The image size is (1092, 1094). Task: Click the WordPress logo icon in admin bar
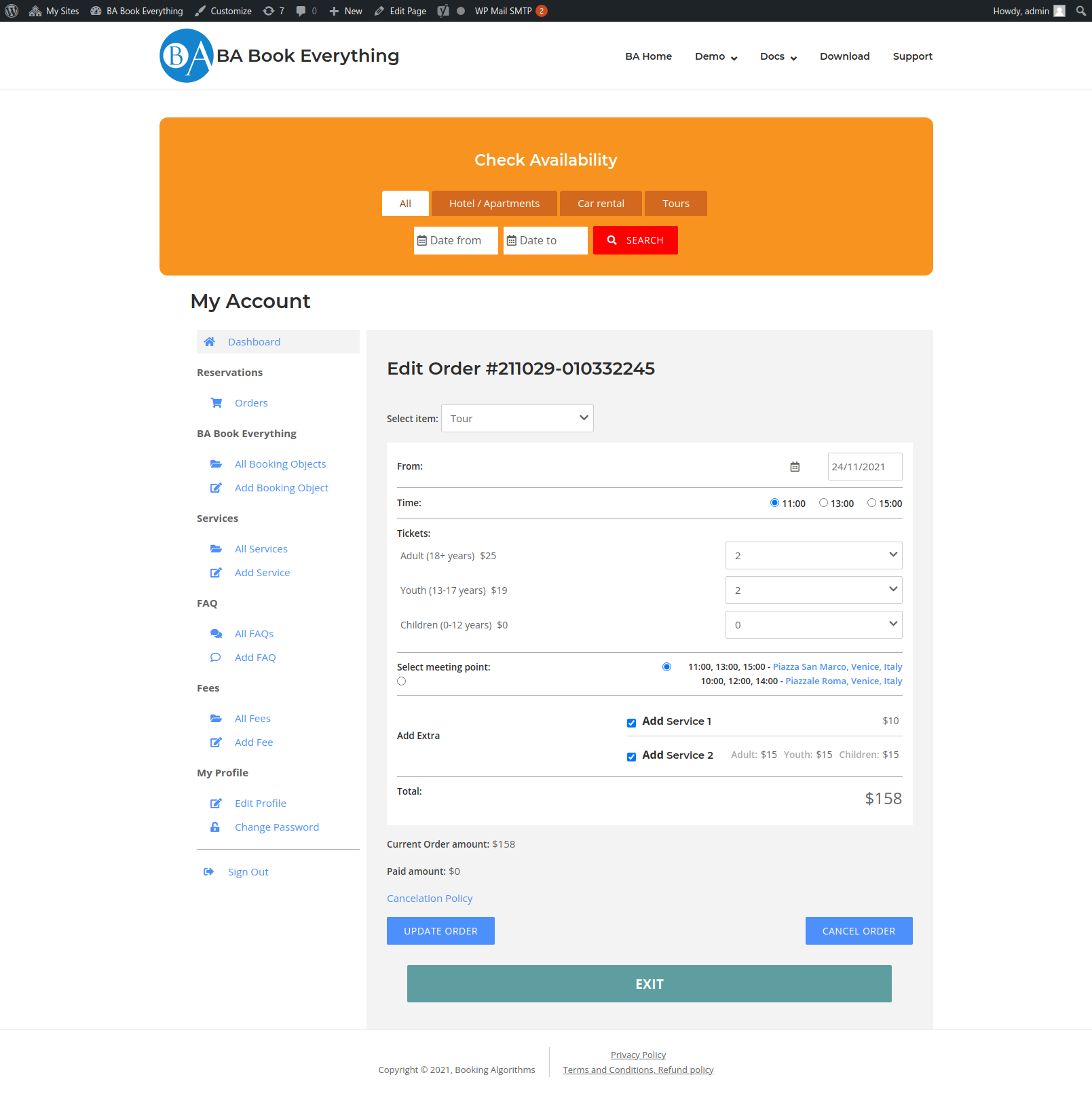(12, 11)
